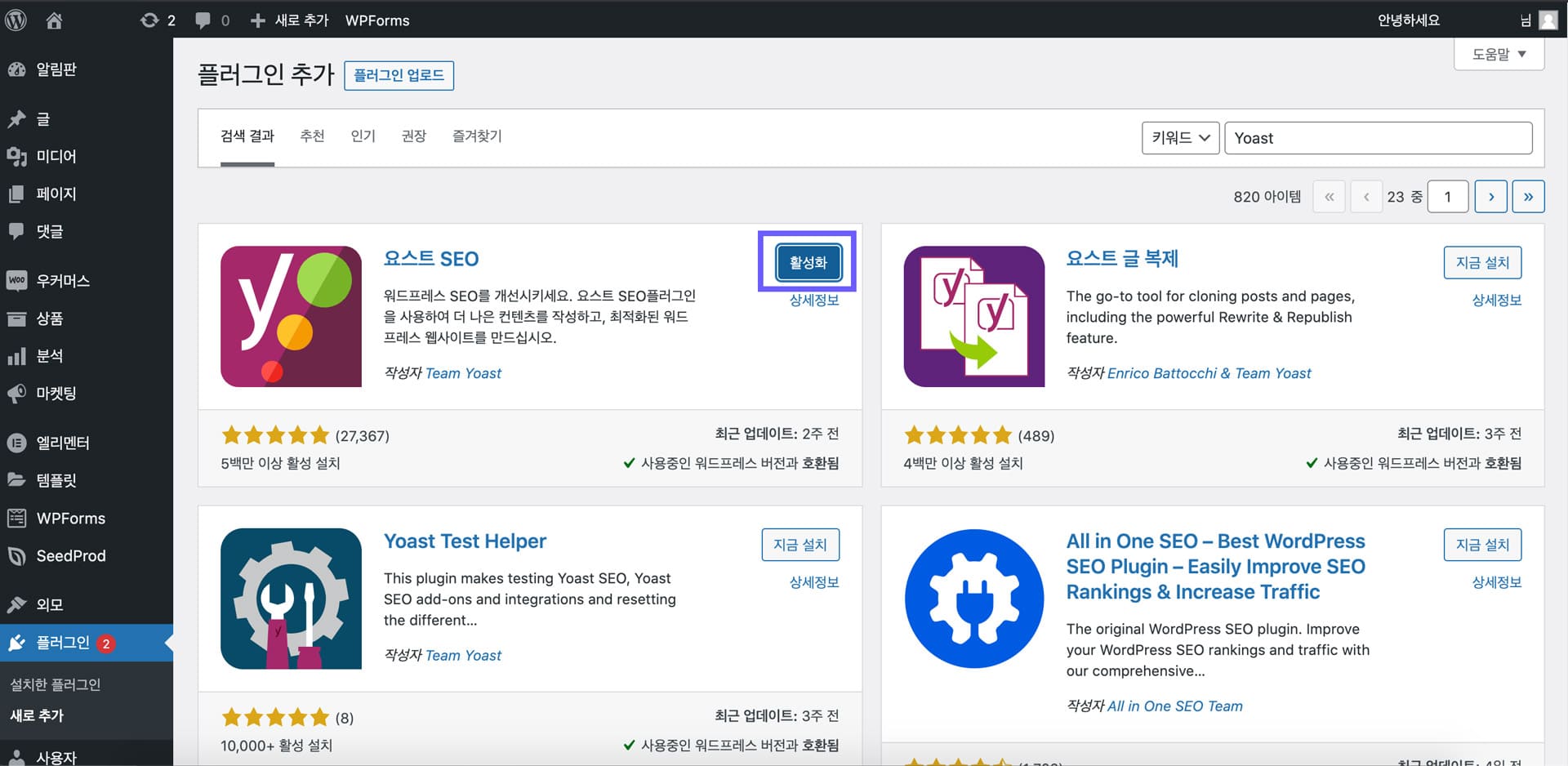Open 페이지 pages icon
Image resolution: width=1568 pixels, height=766 pixels.
pyautogui.click(x=16, y=194)
